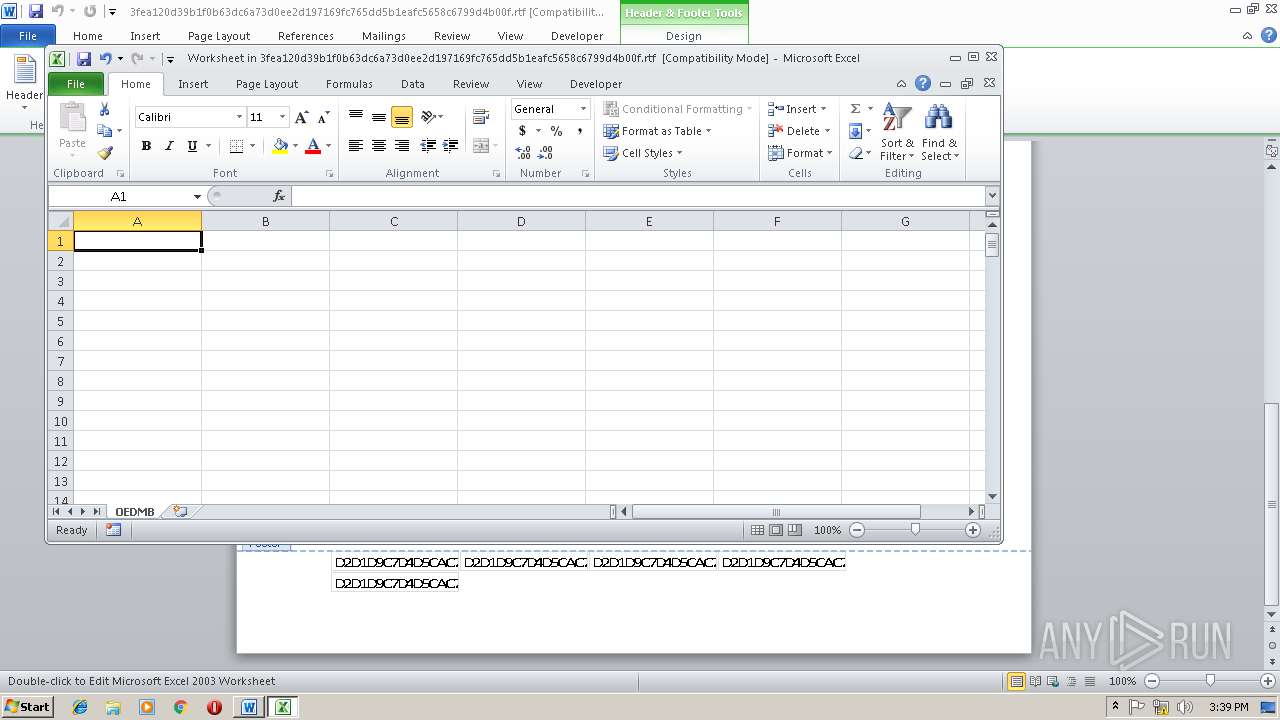Open the Name Box A1 dropdown
The width and height of the screenshot is (1280, 720).
[x=197, y=197]
